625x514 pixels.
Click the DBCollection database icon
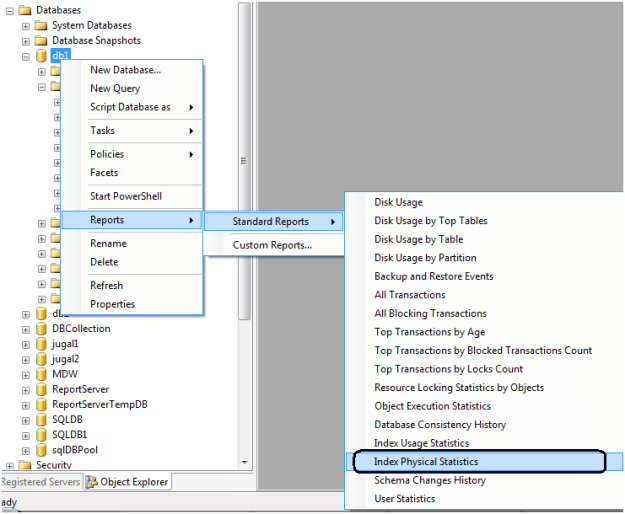point(41,328)
